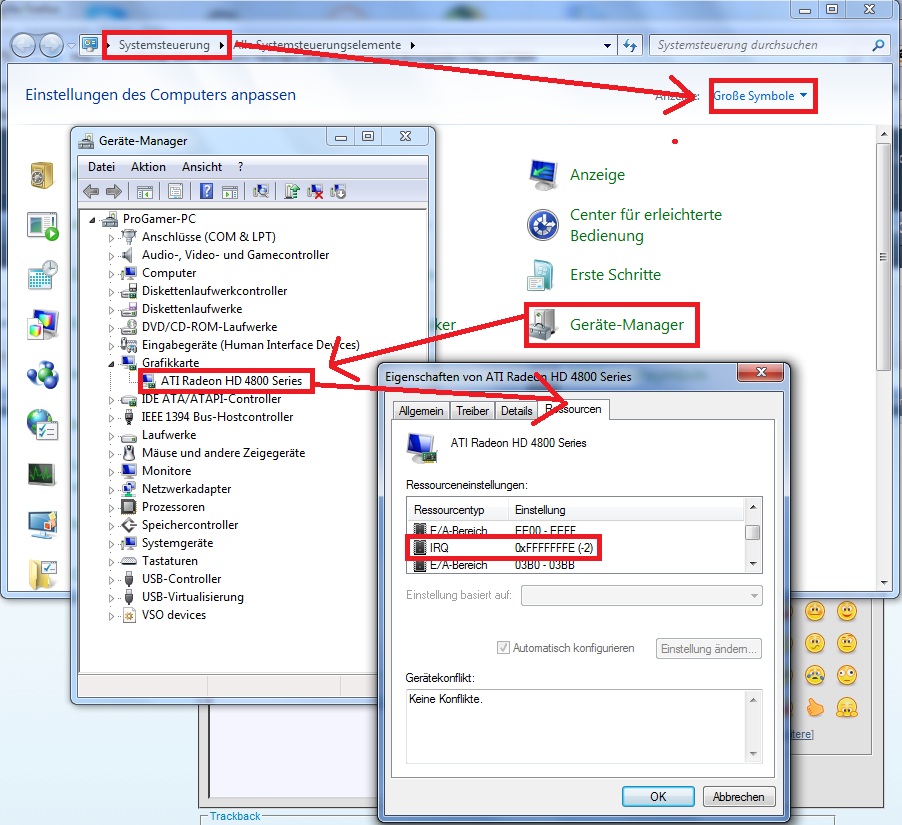Switch to the Treiber tab
This screenshot has width=902, height=825.
[472, 411]
